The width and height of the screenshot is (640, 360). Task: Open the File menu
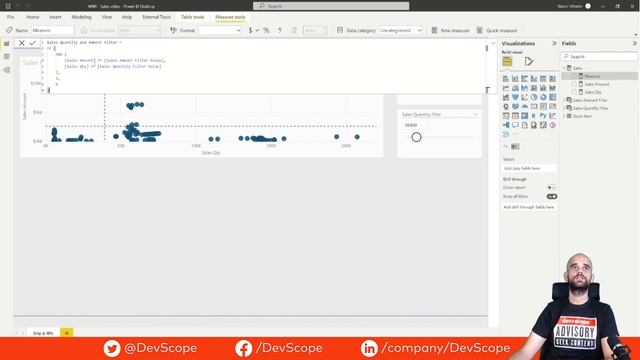pos(10,17)
